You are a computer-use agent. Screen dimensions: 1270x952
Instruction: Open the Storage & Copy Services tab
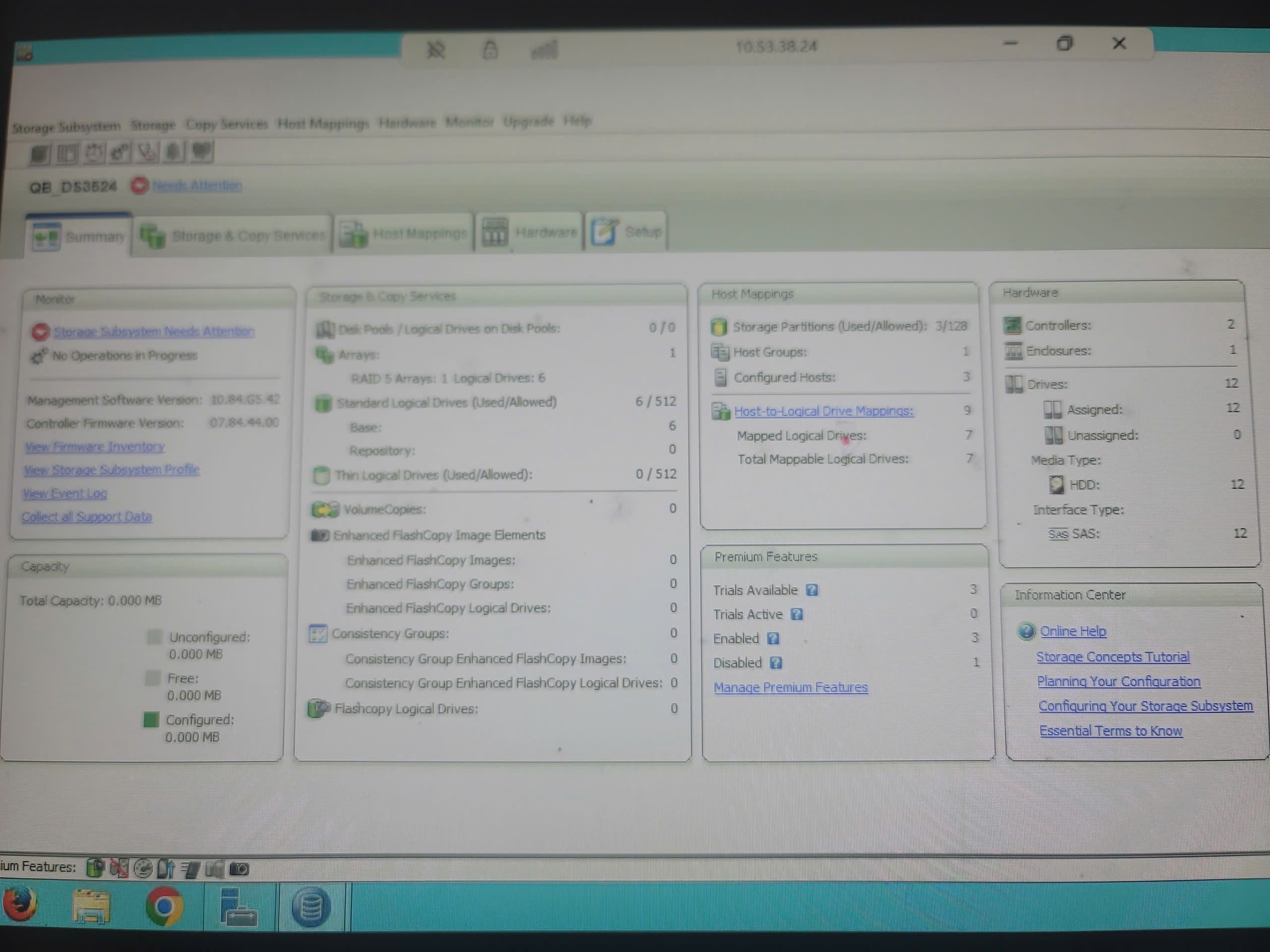(233, 236)
